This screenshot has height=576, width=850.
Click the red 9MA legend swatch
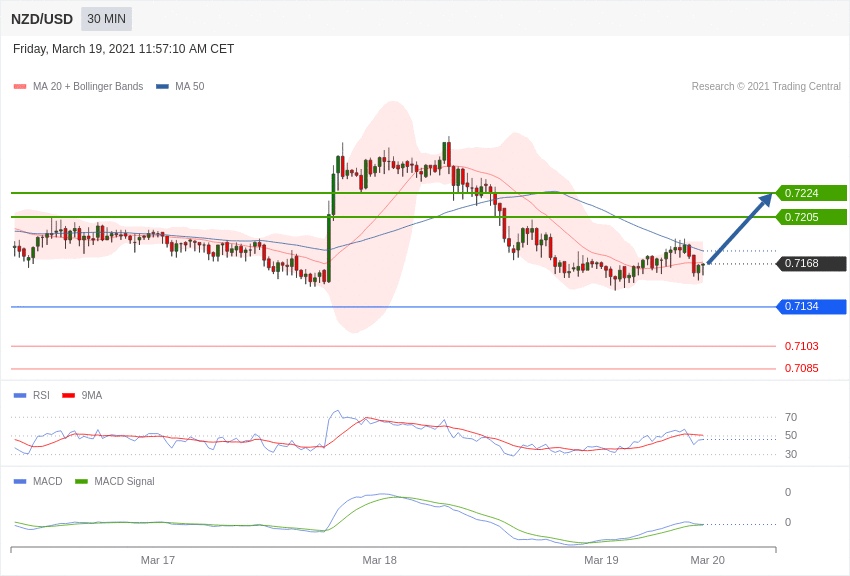[x=69, y=396]
